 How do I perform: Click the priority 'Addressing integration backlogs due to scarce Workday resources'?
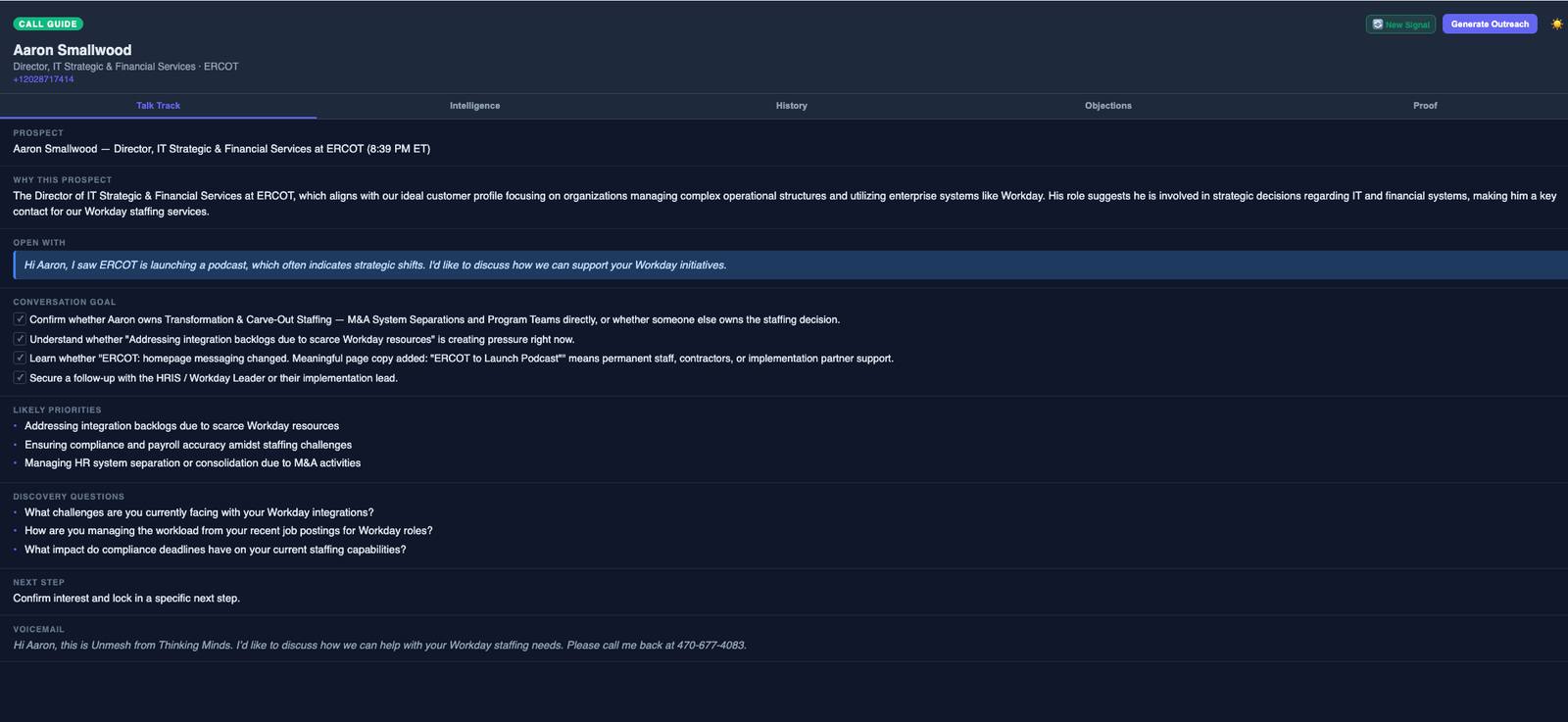(181, 426)
